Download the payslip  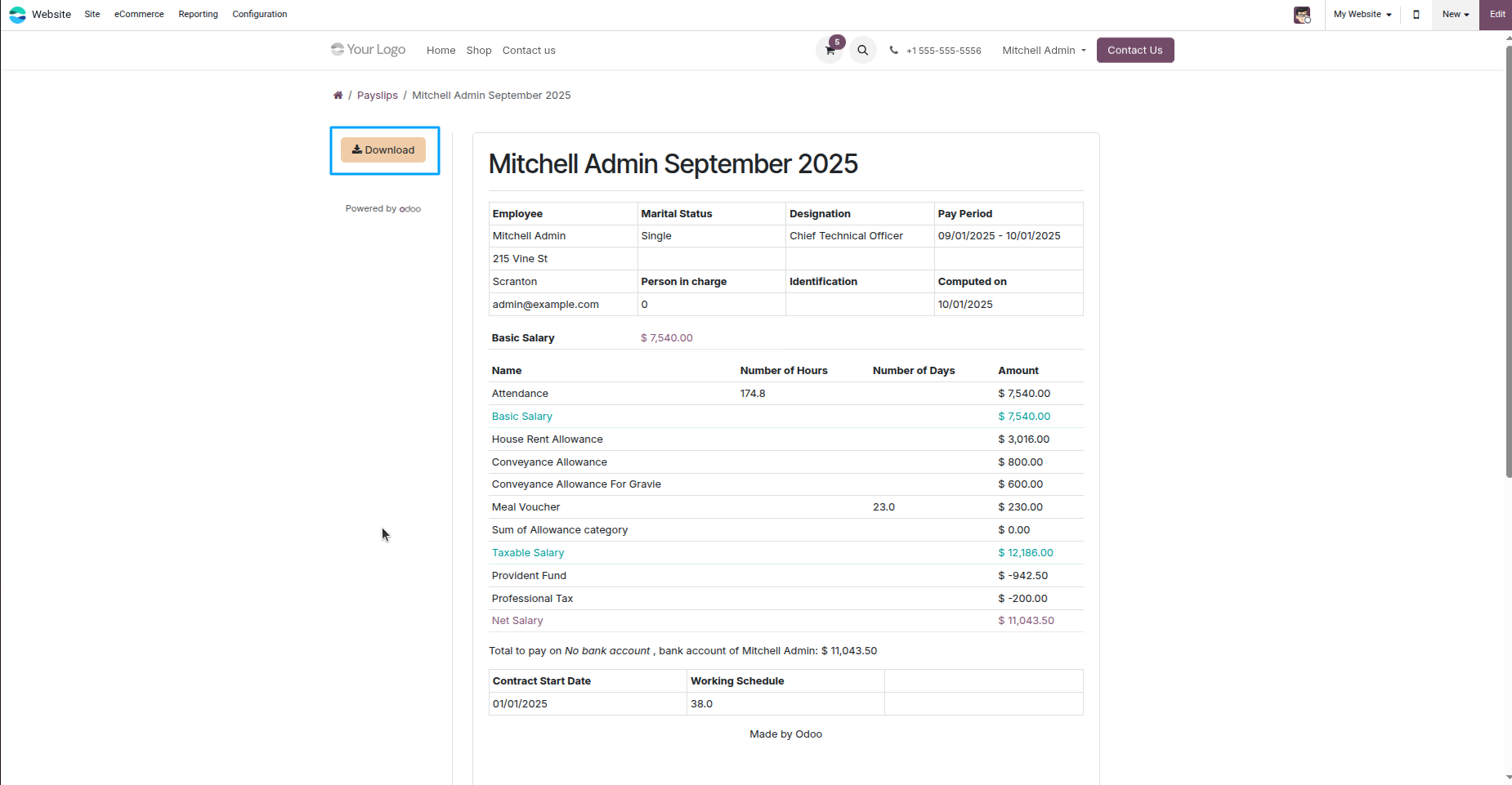coord(383,150)
